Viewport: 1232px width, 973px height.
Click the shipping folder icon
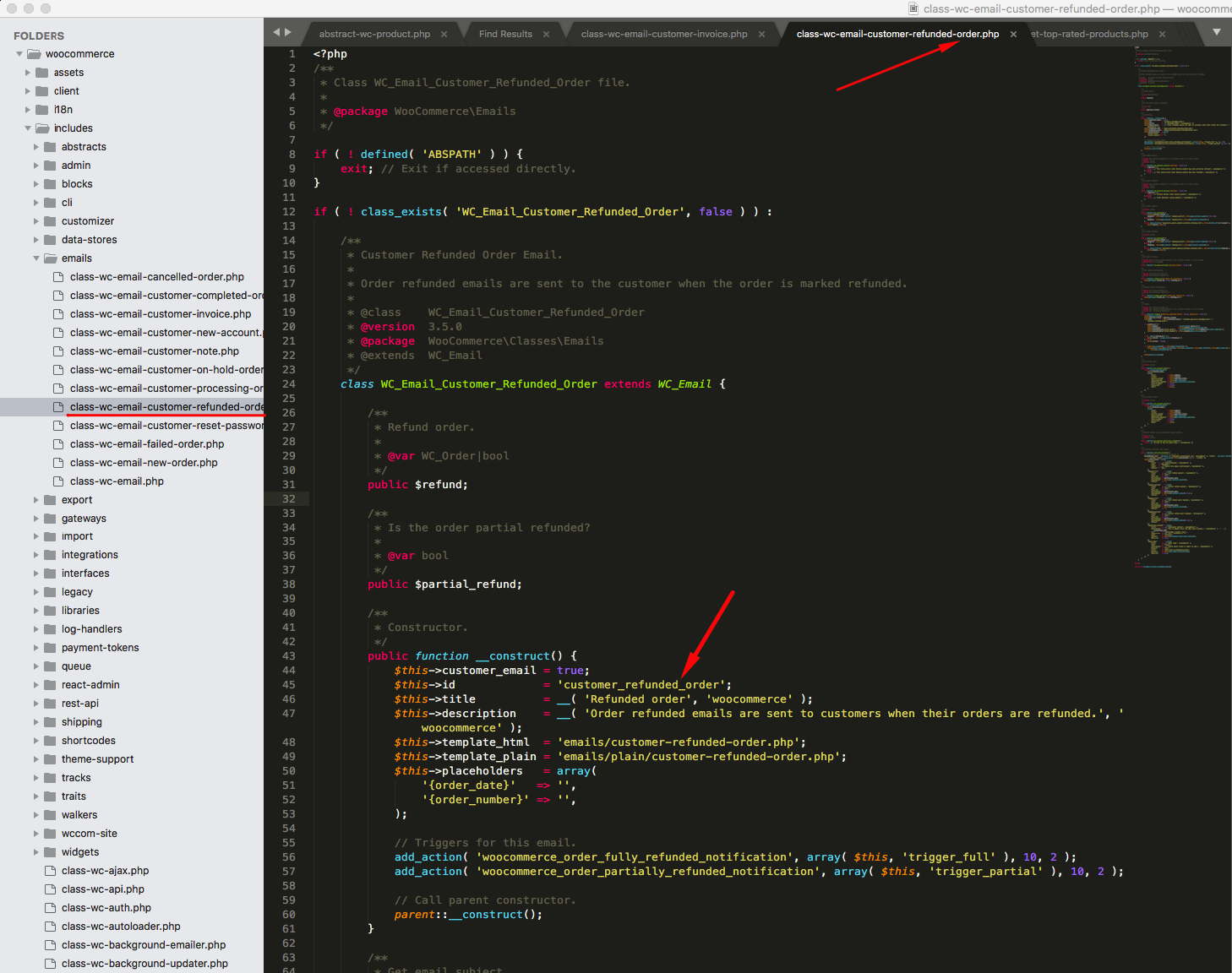[x=50, y=722]
